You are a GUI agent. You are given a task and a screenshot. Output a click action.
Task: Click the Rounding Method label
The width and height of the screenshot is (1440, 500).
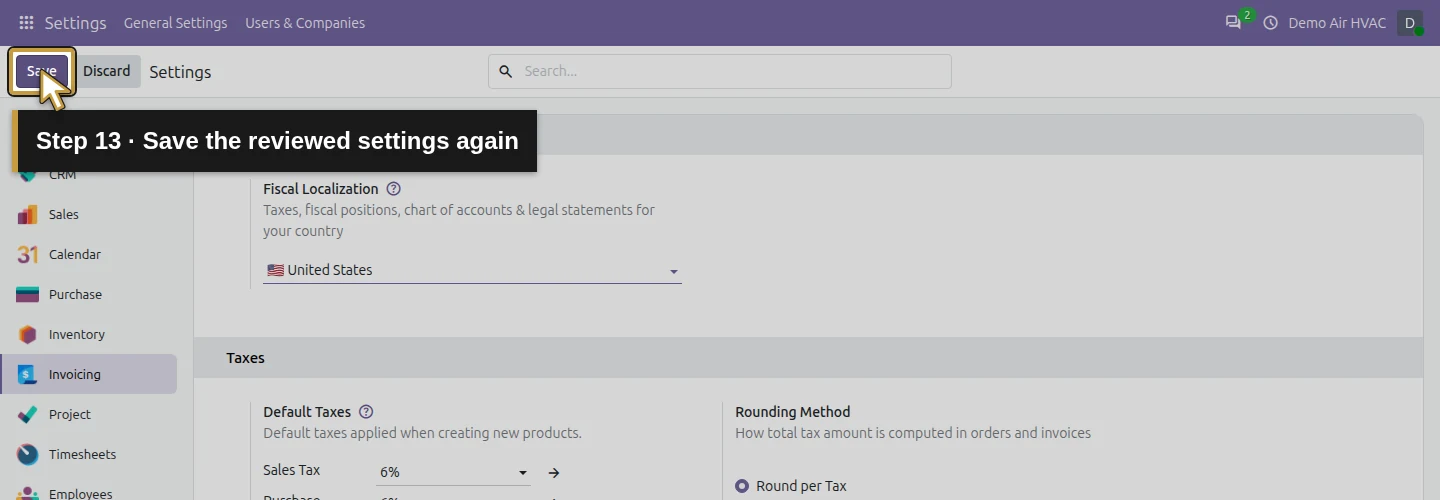pos(792,411)
